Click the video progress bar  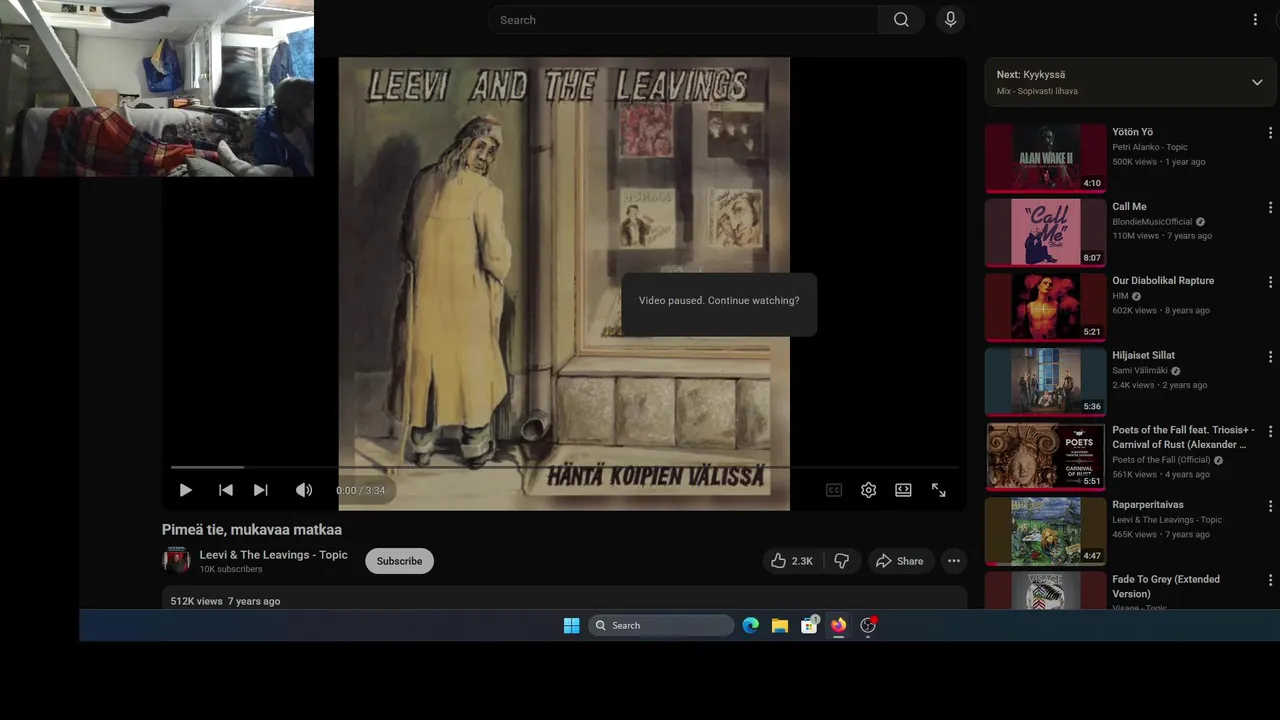click(x=564, y=467)
